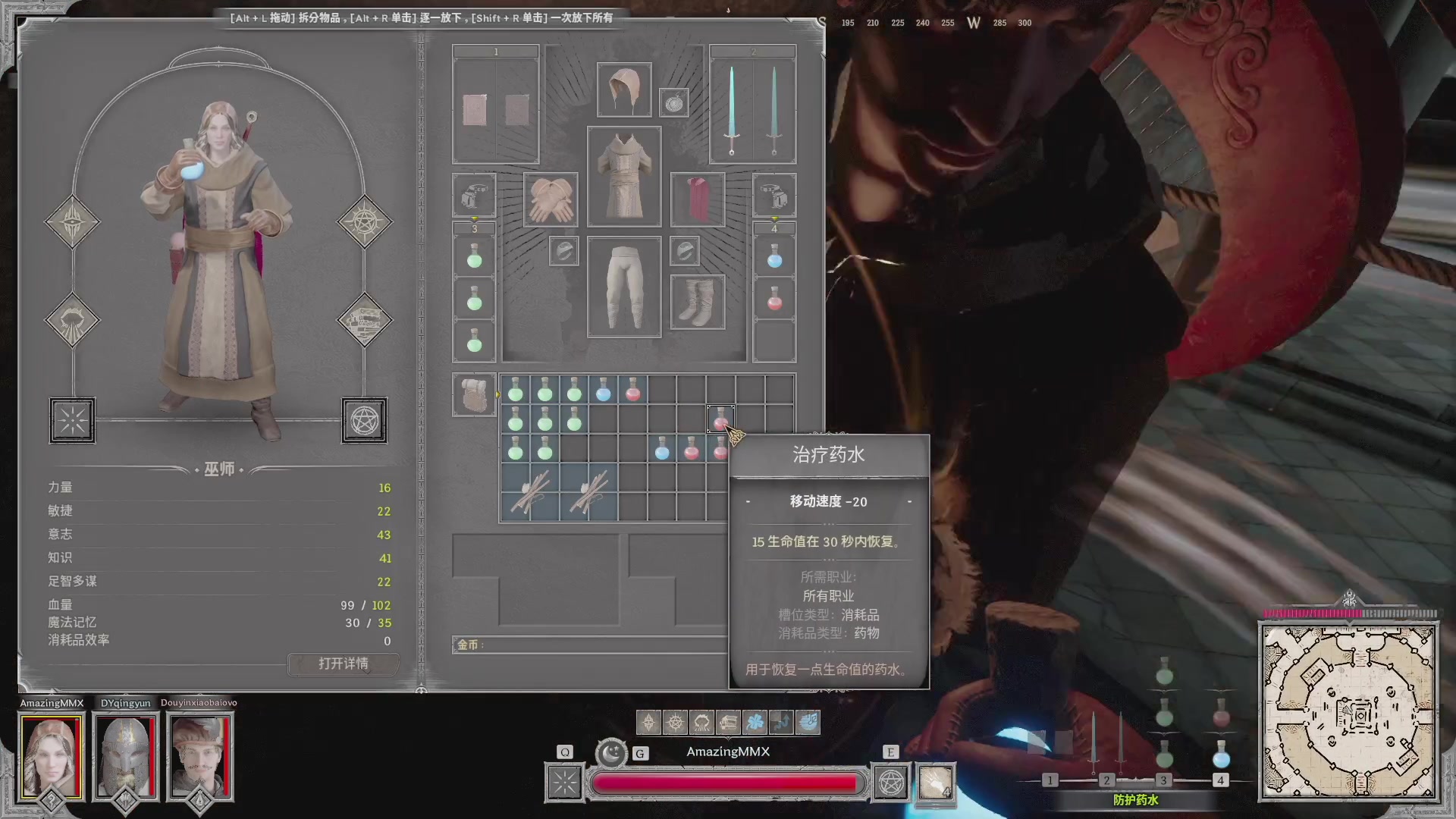Click the 打开详情 button
1456x819 pixels.
[343, 664]
